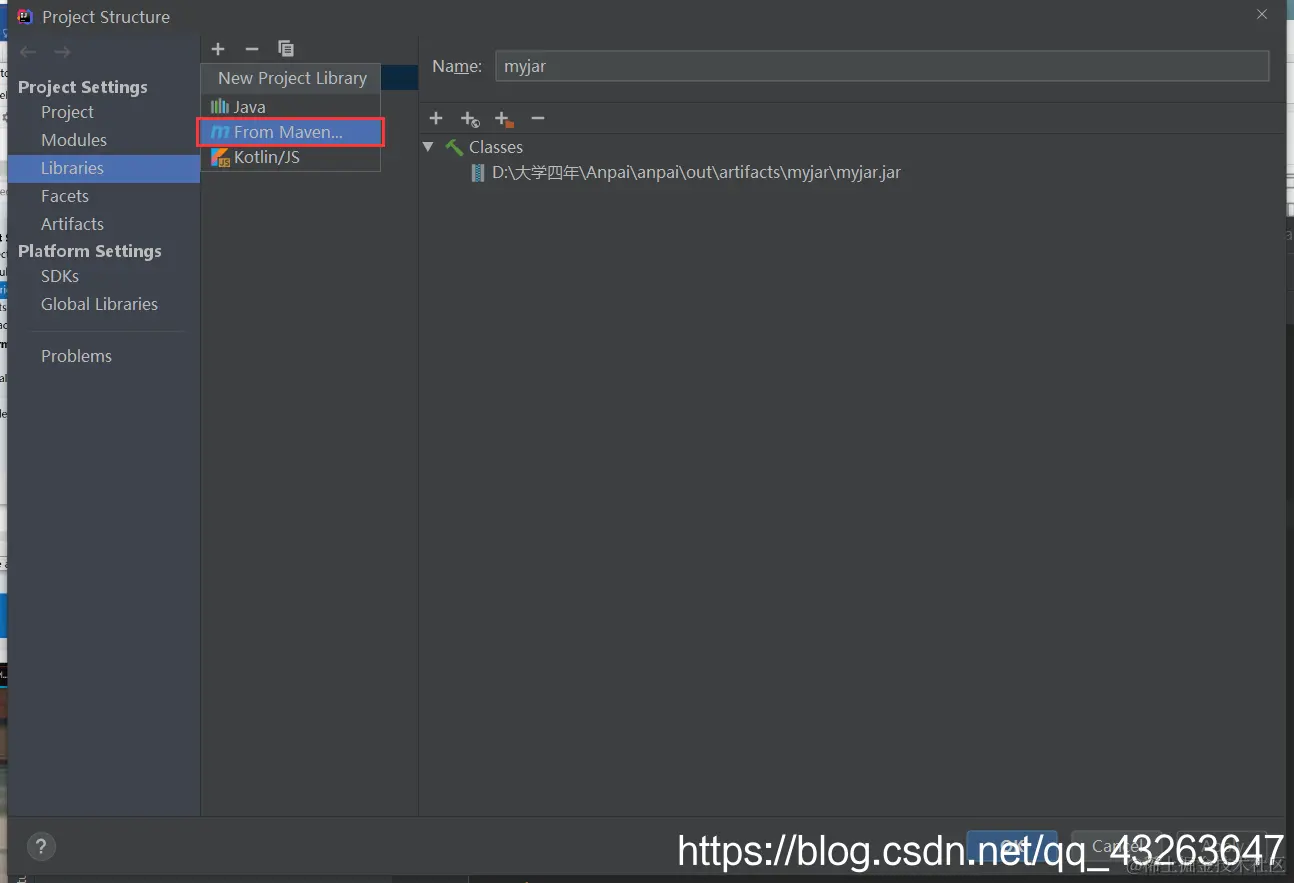Click the New Project Library header
This screenshot has width=1294, height=883.
[x=292, y=78]
